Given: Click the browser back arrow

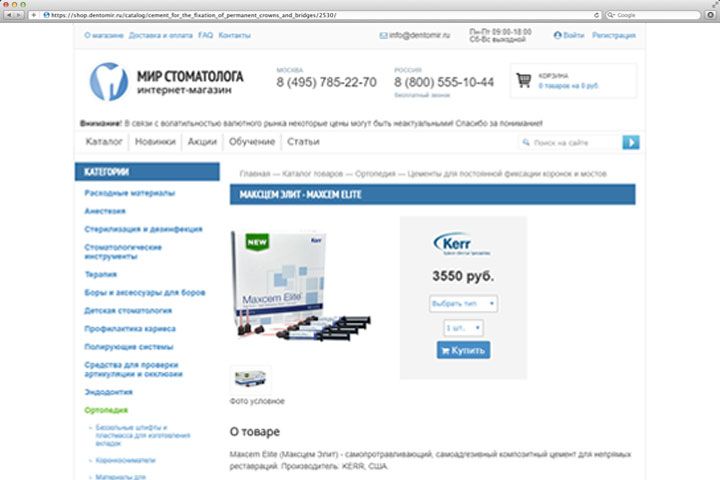Looking at the screenshot, I should coord(9,15).
